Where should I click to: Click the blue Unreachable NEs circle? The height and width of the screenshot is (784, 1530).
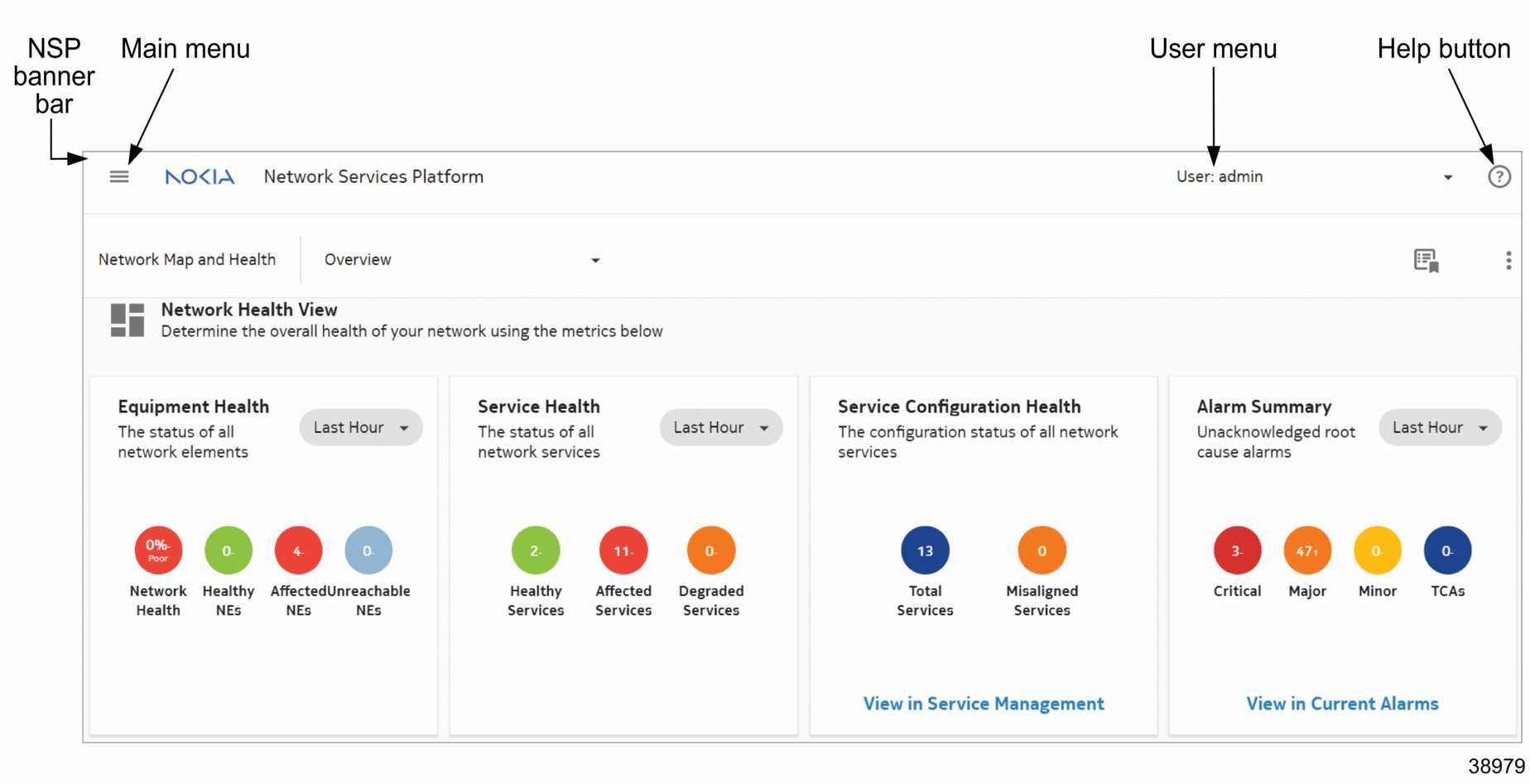[x=368, y=550]
